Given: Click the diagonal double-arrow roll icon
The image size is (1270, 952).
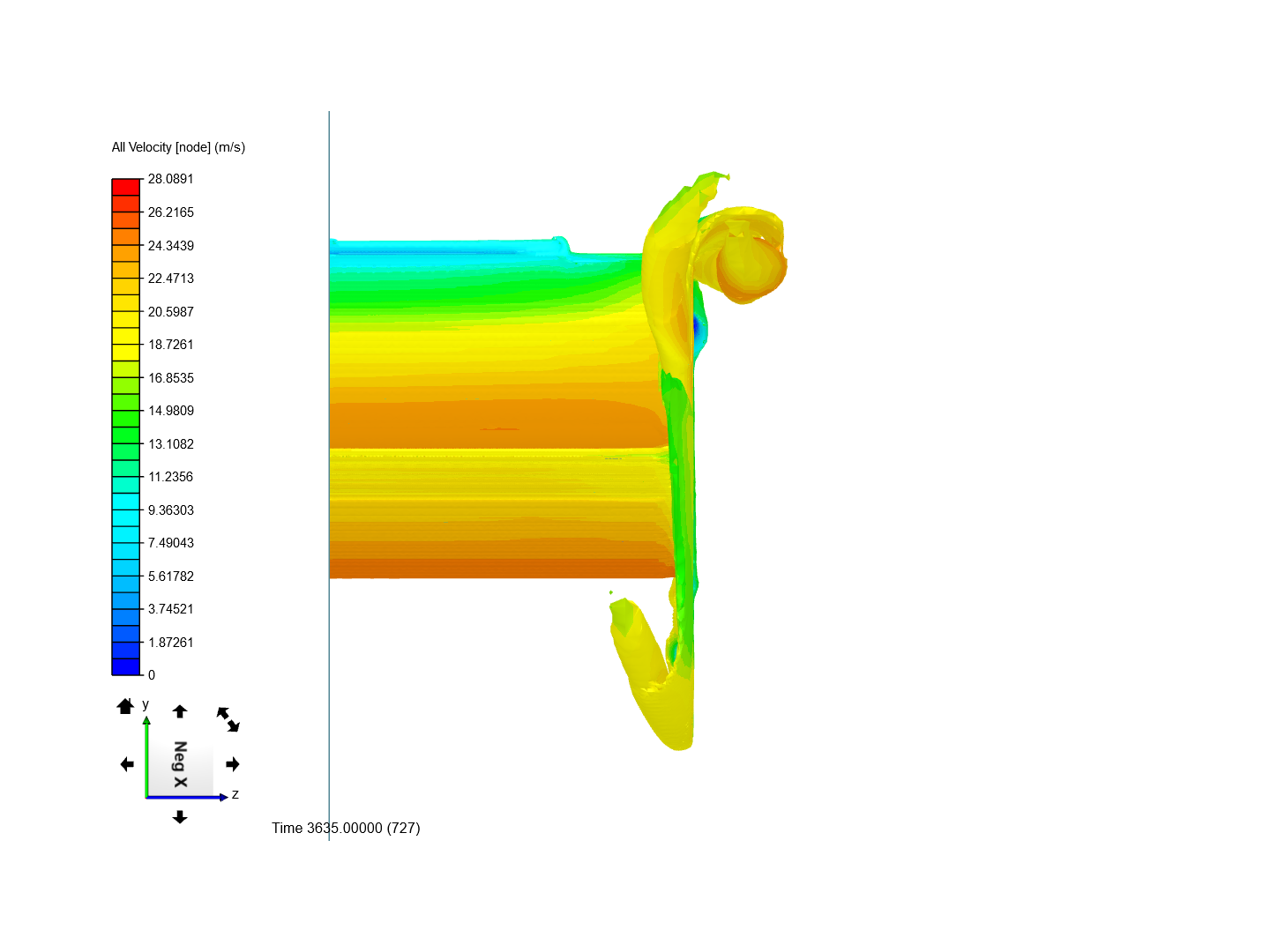Looking at the screenshot, I should (x=228, y=719).
